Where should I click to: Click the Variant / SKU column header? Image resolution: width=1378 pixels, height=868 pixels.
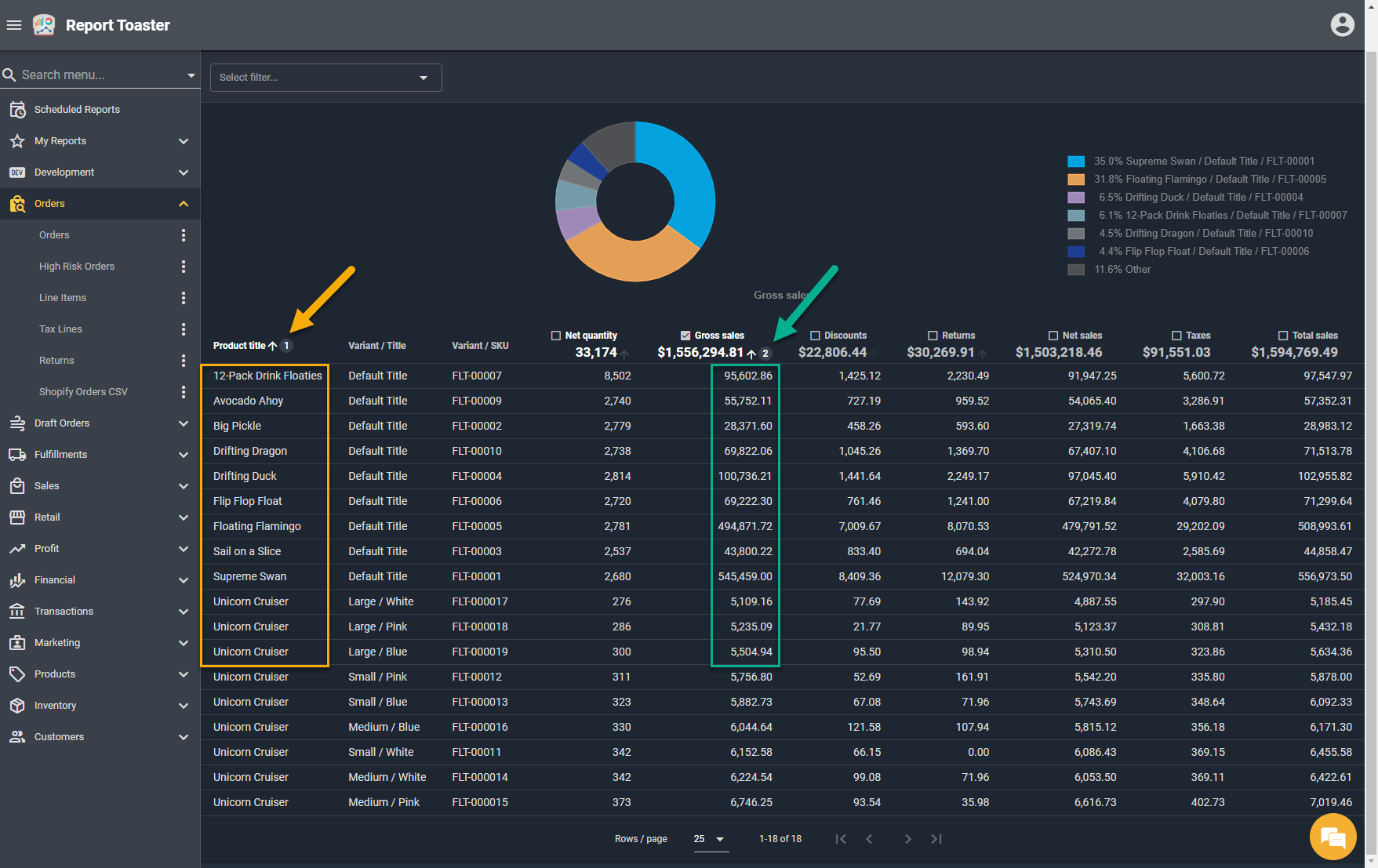[x=480, y=346]
